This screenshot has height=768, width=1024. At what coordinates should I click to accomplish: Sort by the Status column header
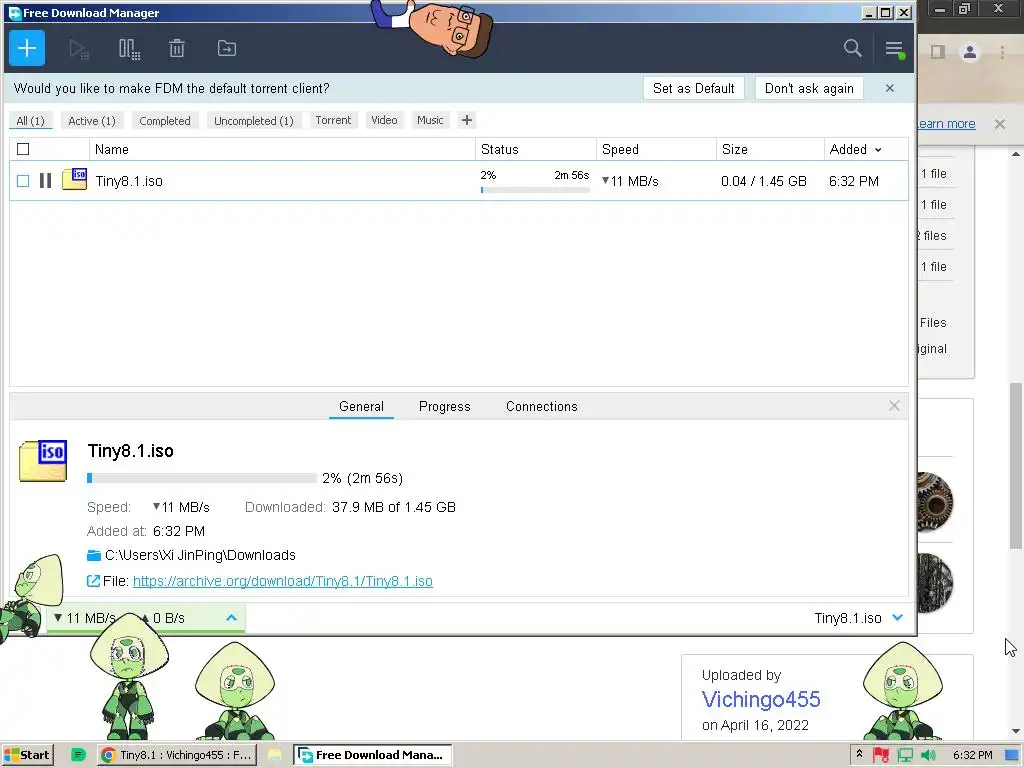[536, 150]
